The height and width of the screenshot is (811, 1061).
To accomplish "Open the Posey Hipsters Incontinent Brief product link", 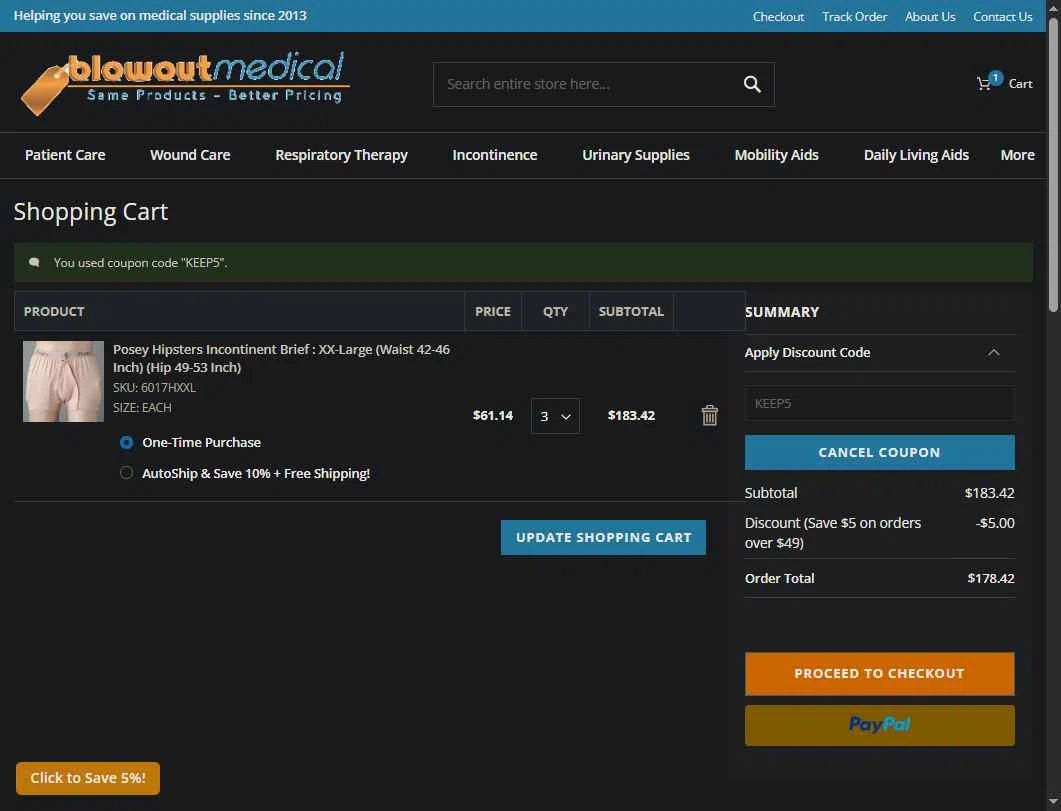I will point(281,358).
